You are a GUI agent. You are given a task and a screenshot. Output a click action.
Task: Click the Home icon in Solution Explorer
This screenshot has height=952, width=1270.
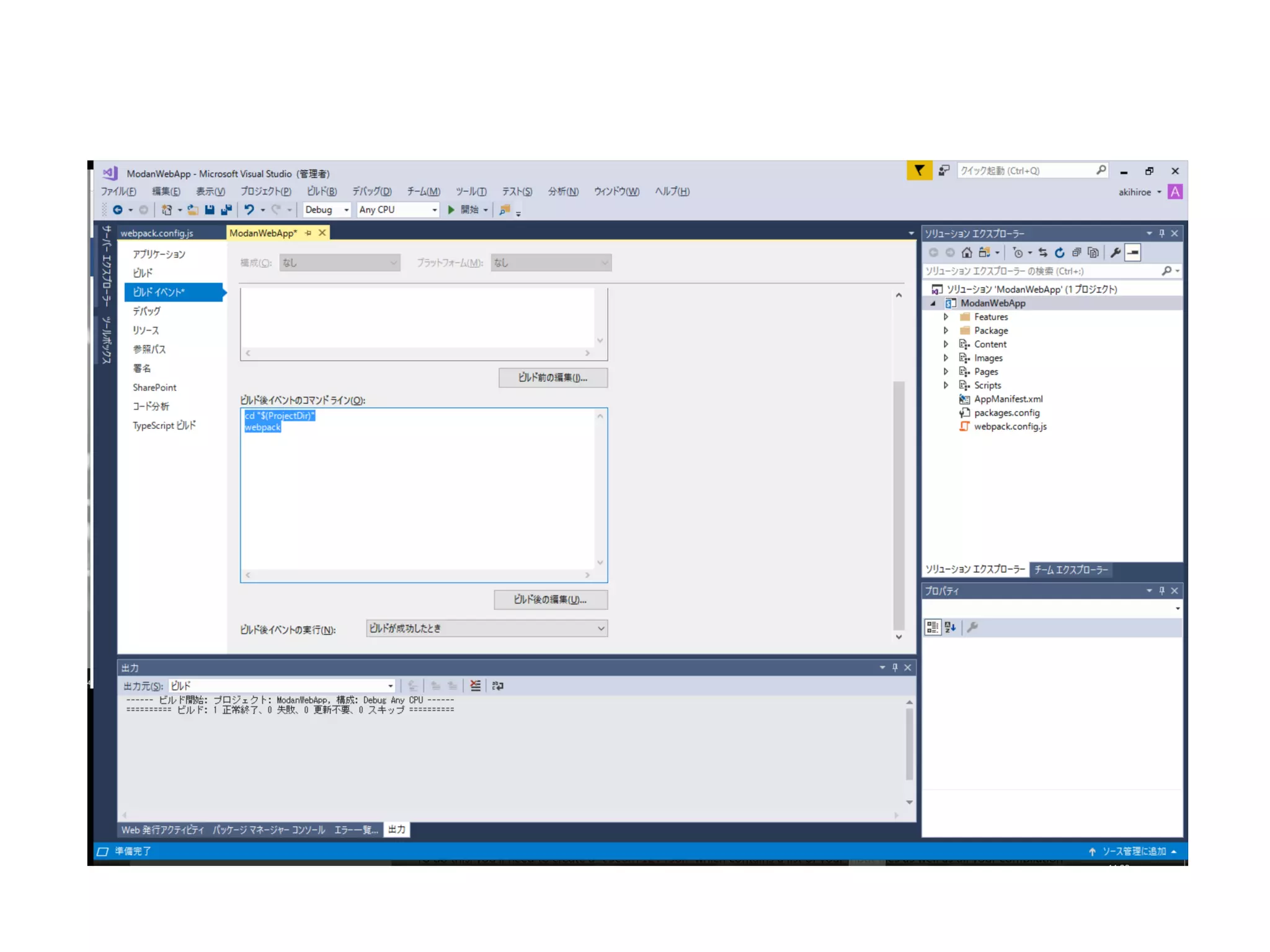[966, 252]
